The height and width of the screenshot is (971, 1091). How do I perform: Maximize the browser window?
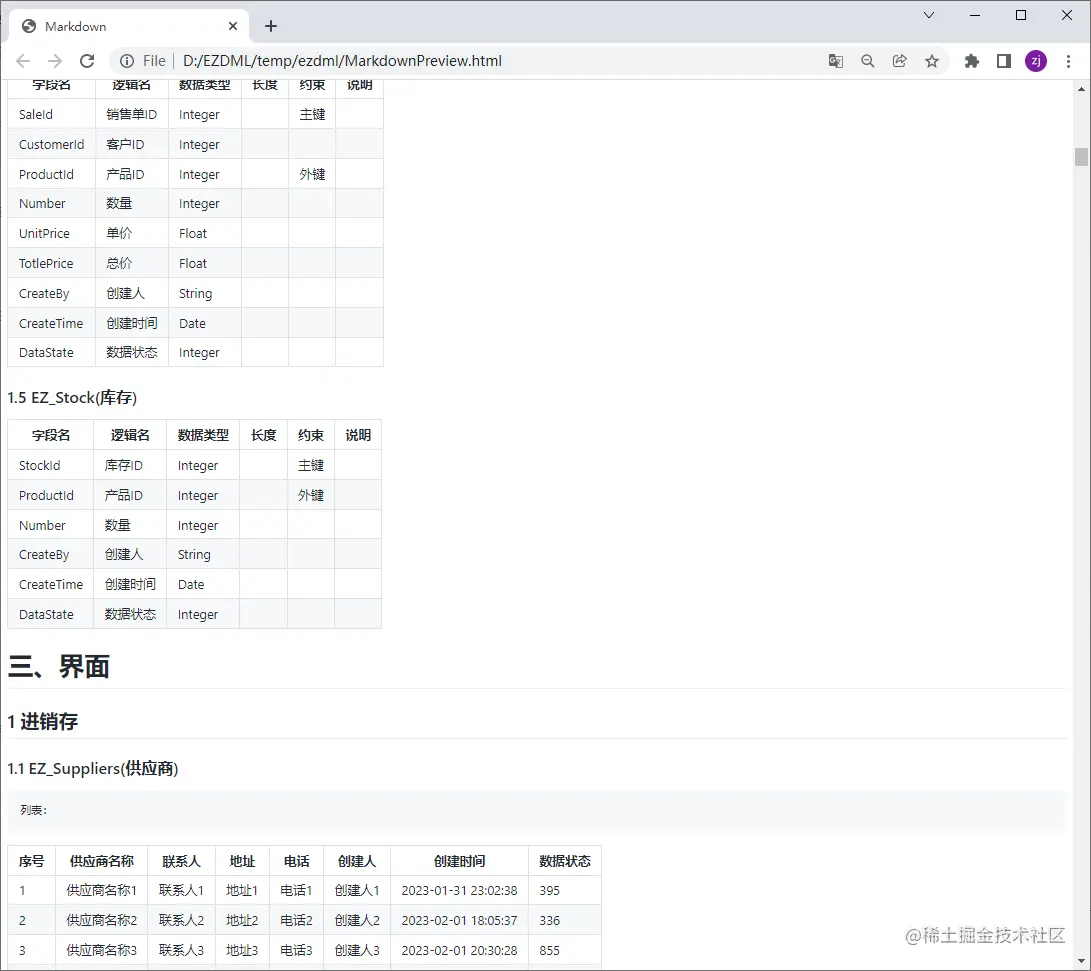click(x=1021, y=15)
